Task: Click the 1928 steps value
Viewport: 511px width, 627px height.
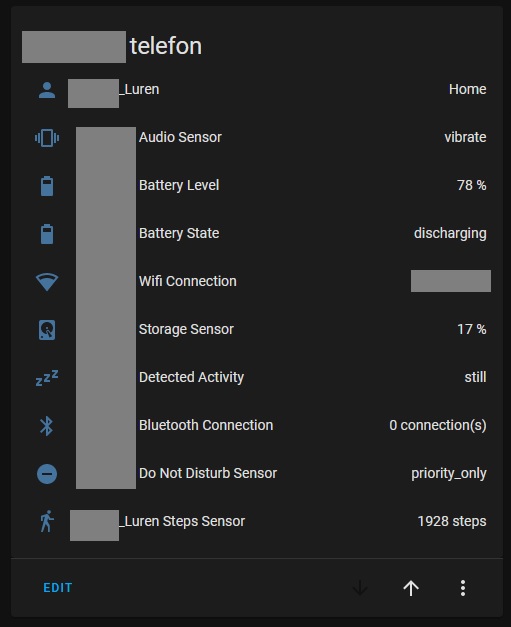Action: coord(452,521)
